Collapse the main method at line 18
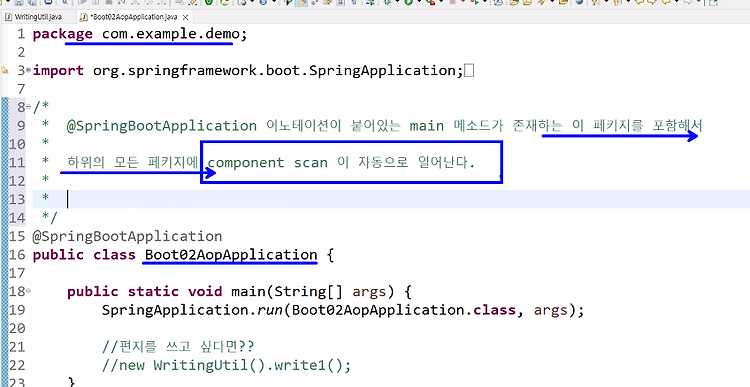The image size is (750, 387). [x=29, y=291]
